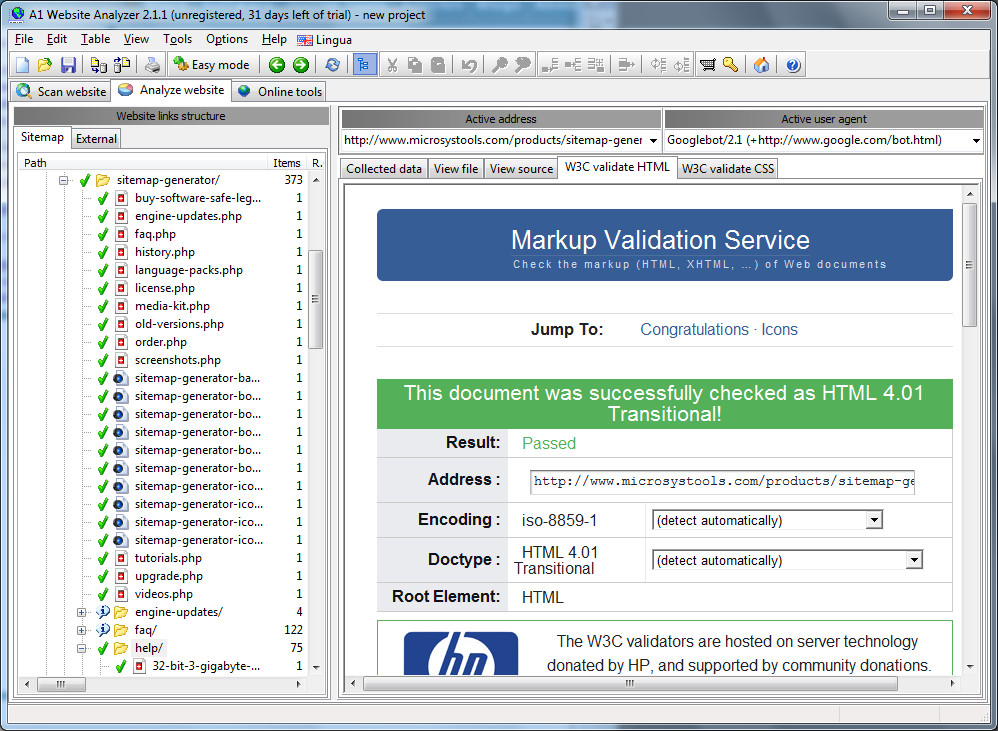Open the View source tab
This screenshot has height=731, width=998.
click(x=521, y=169)
